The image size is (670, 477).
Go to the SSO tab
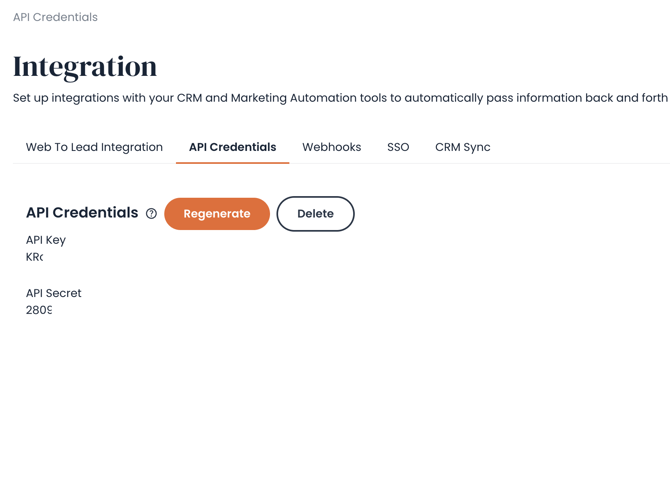(x=398, y=147)
